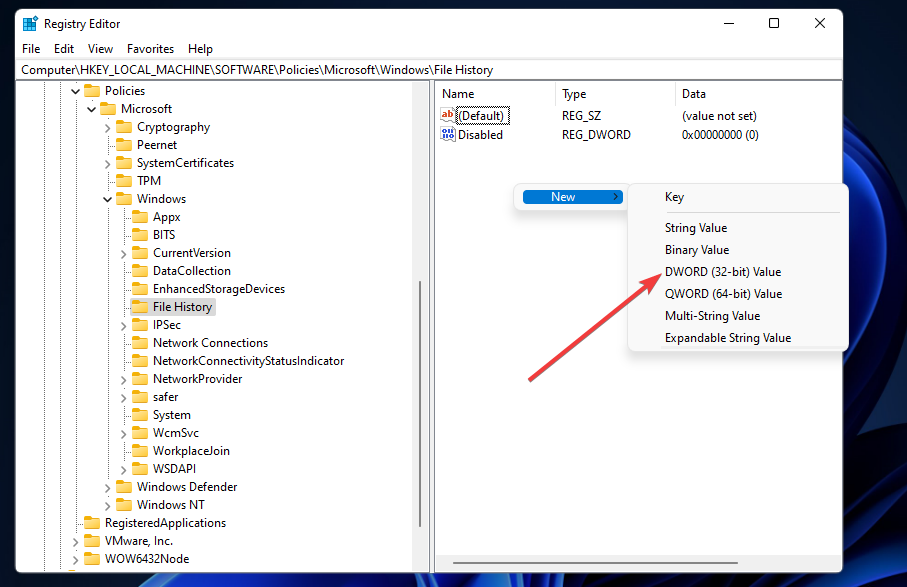Viewport: 907px width, 587px height.
Task: Click the DataCollection folder icon
Action: coord(140,271)
